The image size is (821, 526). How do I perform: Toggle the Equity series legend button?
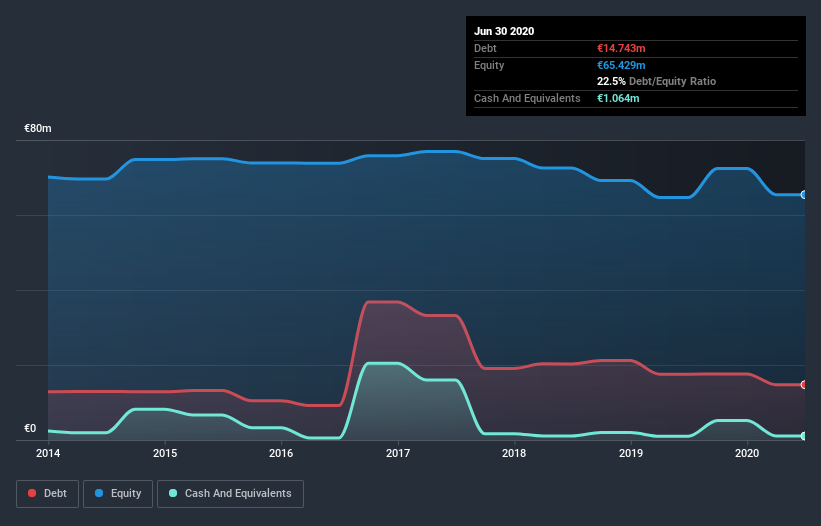[x=118, y=494]
